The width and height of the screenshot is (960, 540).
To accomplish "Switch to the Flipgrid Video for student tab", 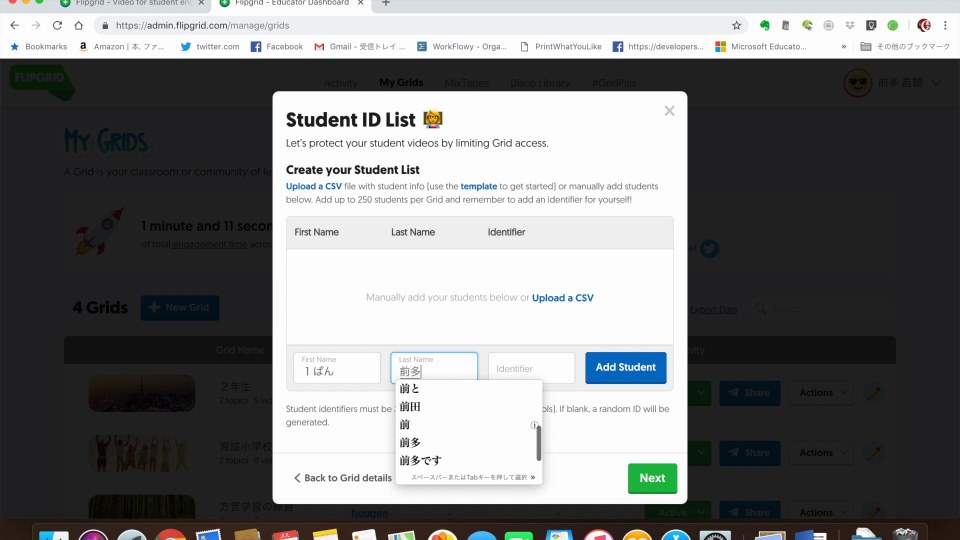I will coord(130,4).
